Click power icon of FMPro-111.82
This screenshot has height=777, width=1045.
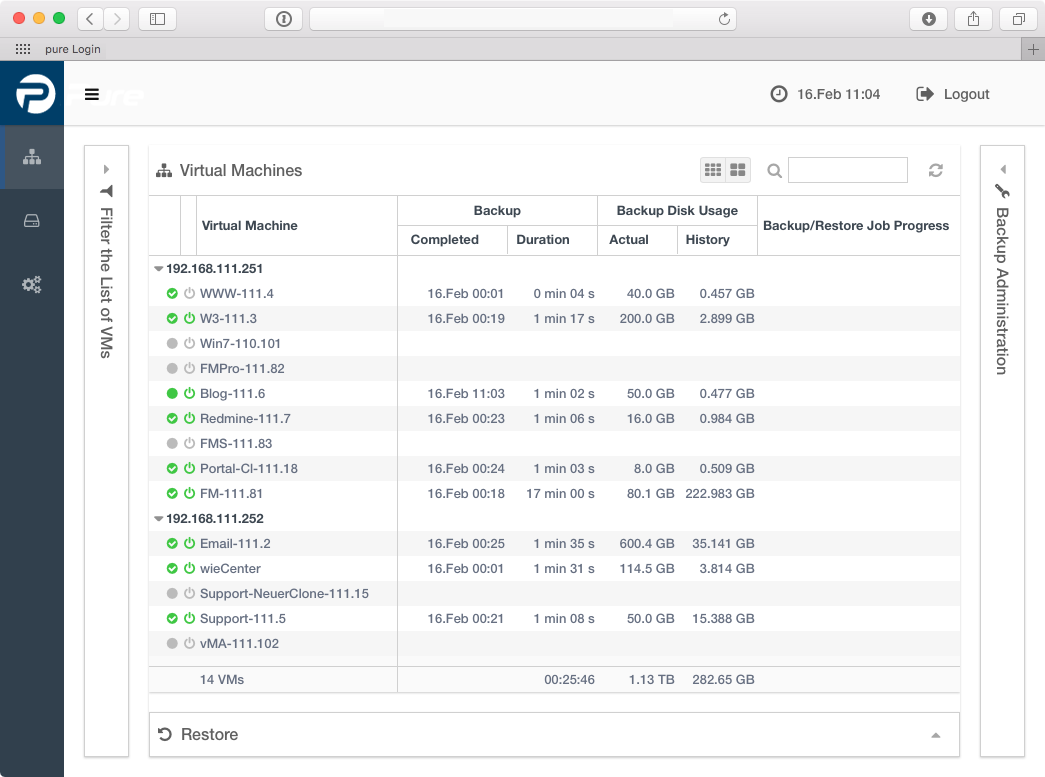[x=189, y=369]
